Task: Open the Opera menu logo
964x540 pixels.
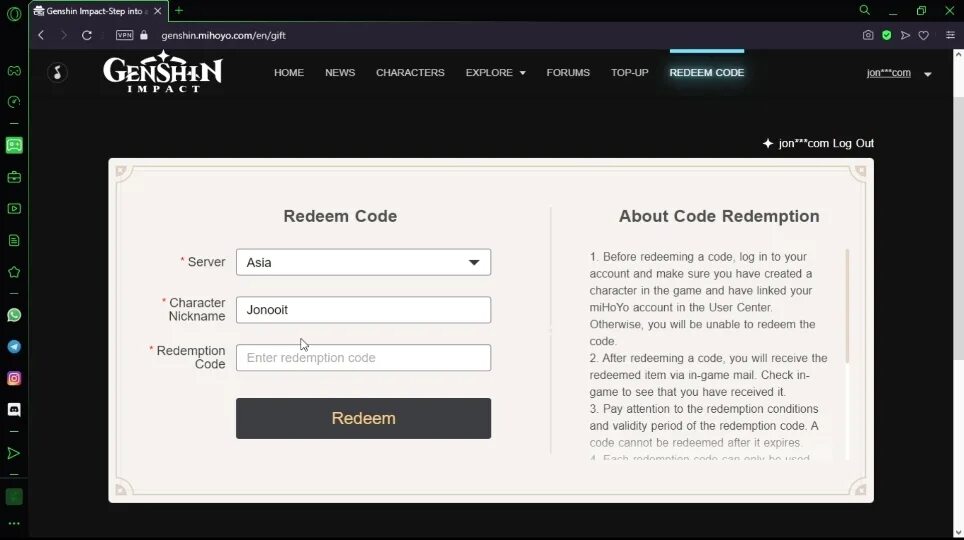Action: click(x=14, y=13)
